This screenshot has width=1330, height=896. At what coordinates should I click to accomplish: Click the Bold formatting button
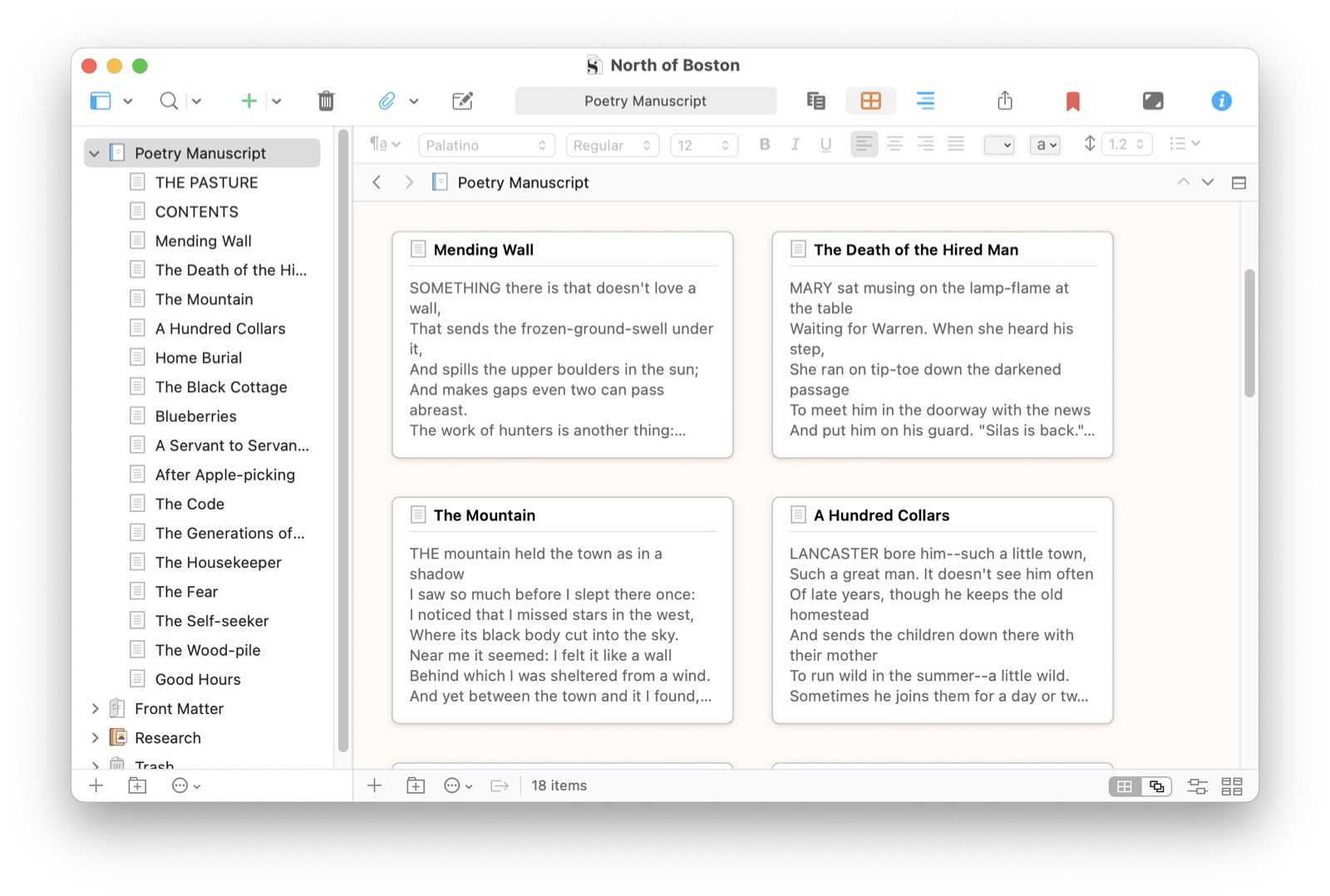click(x=764, y=145)
